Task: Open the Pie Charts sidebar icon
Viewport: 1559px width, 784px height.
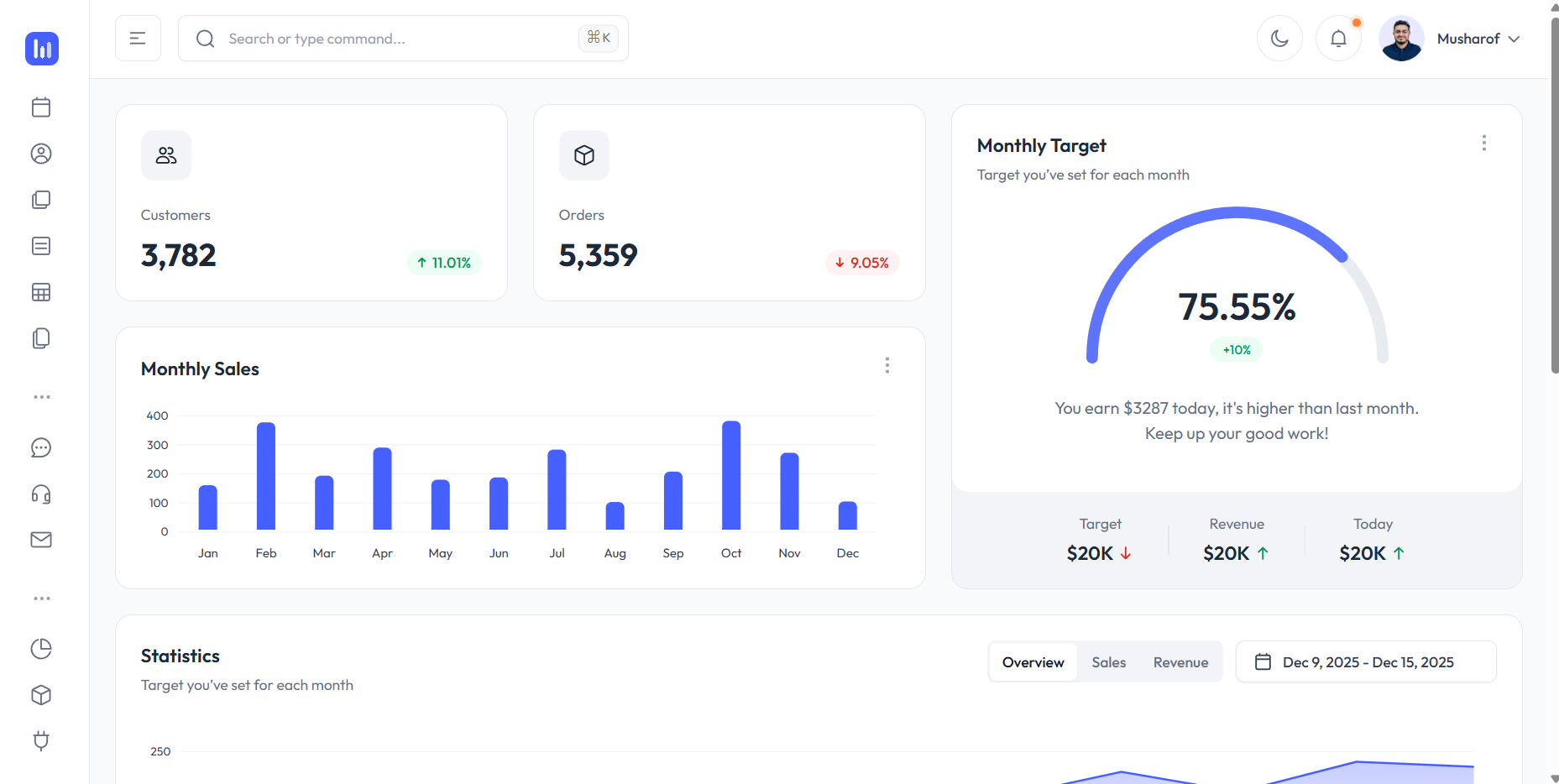Action: tap(41, 649)
